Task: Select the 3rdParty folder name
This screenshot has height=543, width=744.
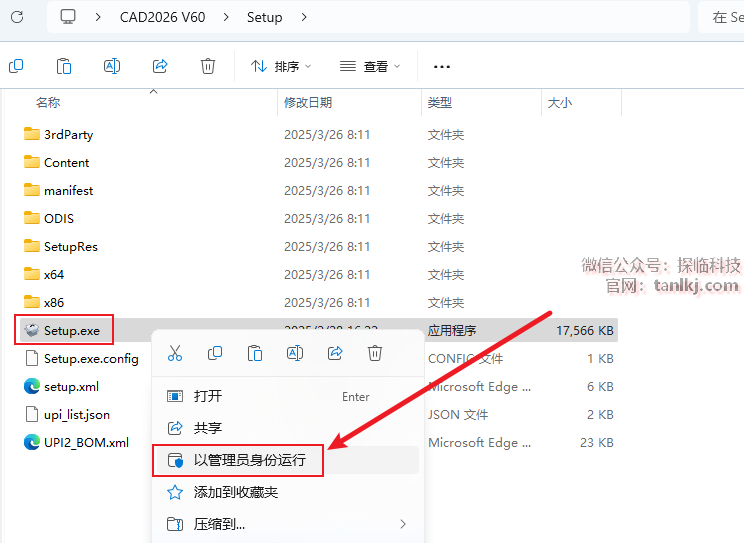Action: (x=68, y=134)
